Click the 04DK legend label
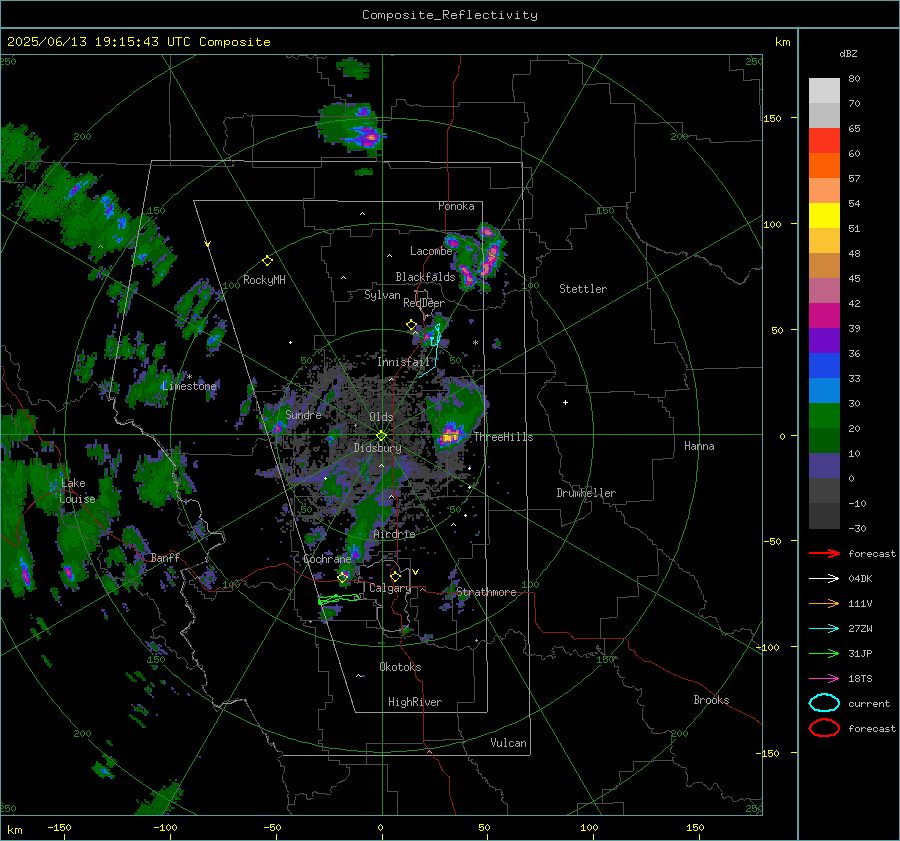This screenshot has height=841, width=900. [x=860, y=579]
